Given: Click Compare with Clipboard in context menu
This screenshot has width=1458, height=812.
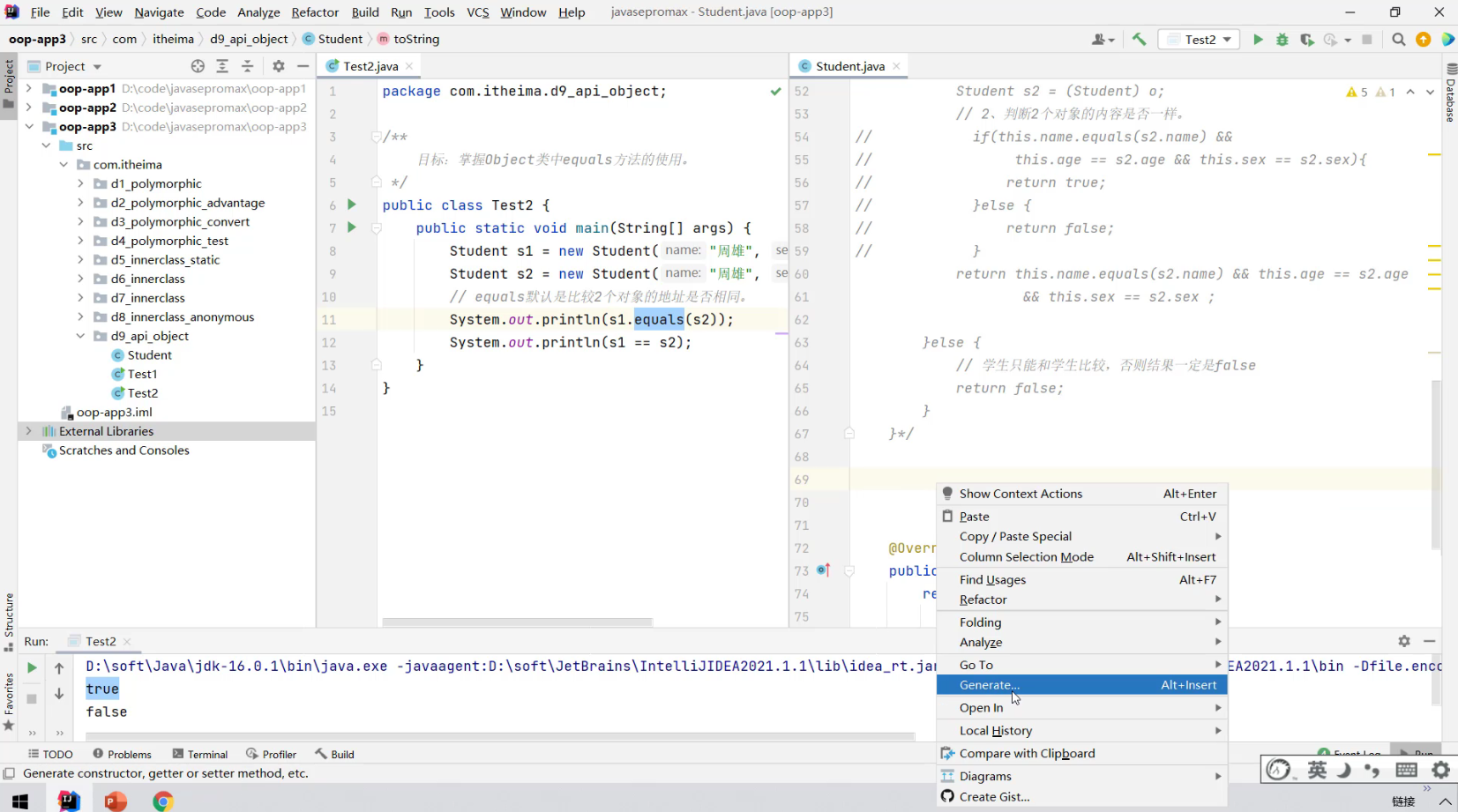Looking at the screenshot, I should pos(1082,754).
